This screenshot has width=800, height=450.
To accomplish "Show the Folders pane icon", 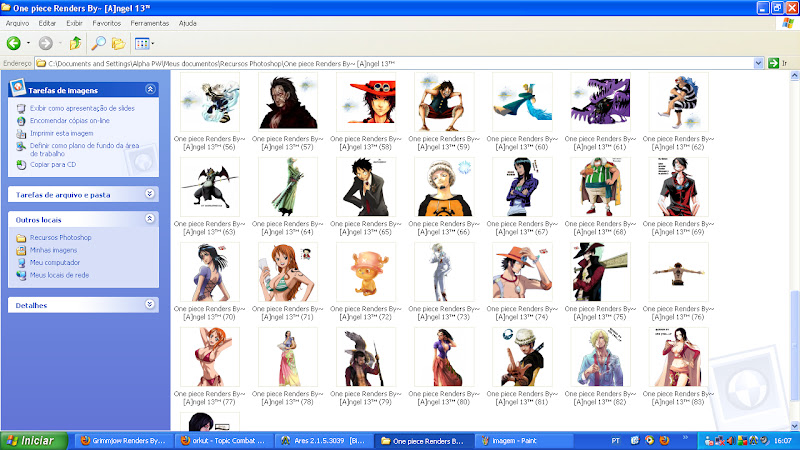I will (x=118, y=43).
